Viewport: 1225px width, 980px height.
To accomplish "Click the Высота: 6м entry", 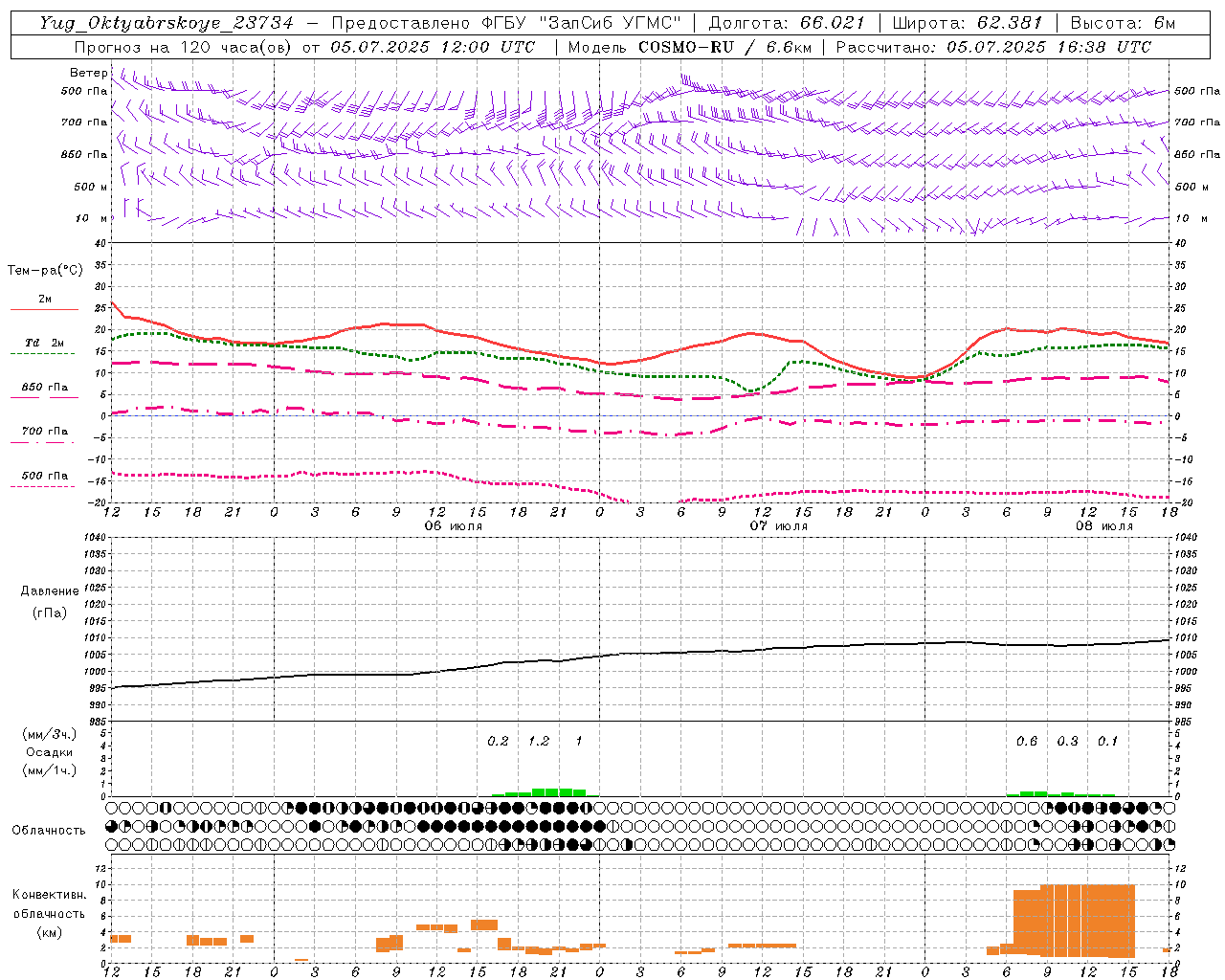I will [1123, 23].
